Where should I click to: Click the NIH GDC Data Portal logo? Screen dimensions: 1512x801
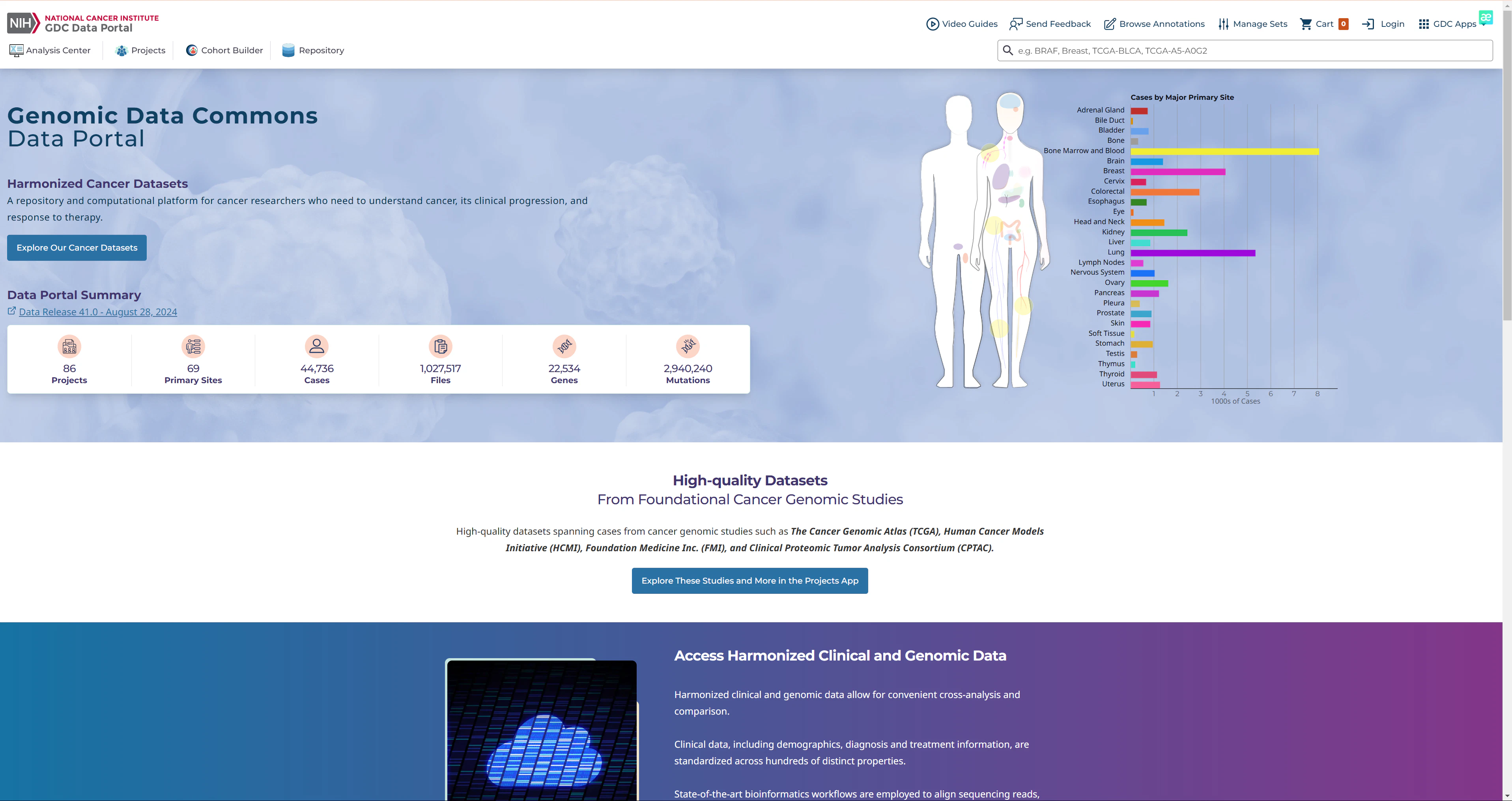click(83, 23)
